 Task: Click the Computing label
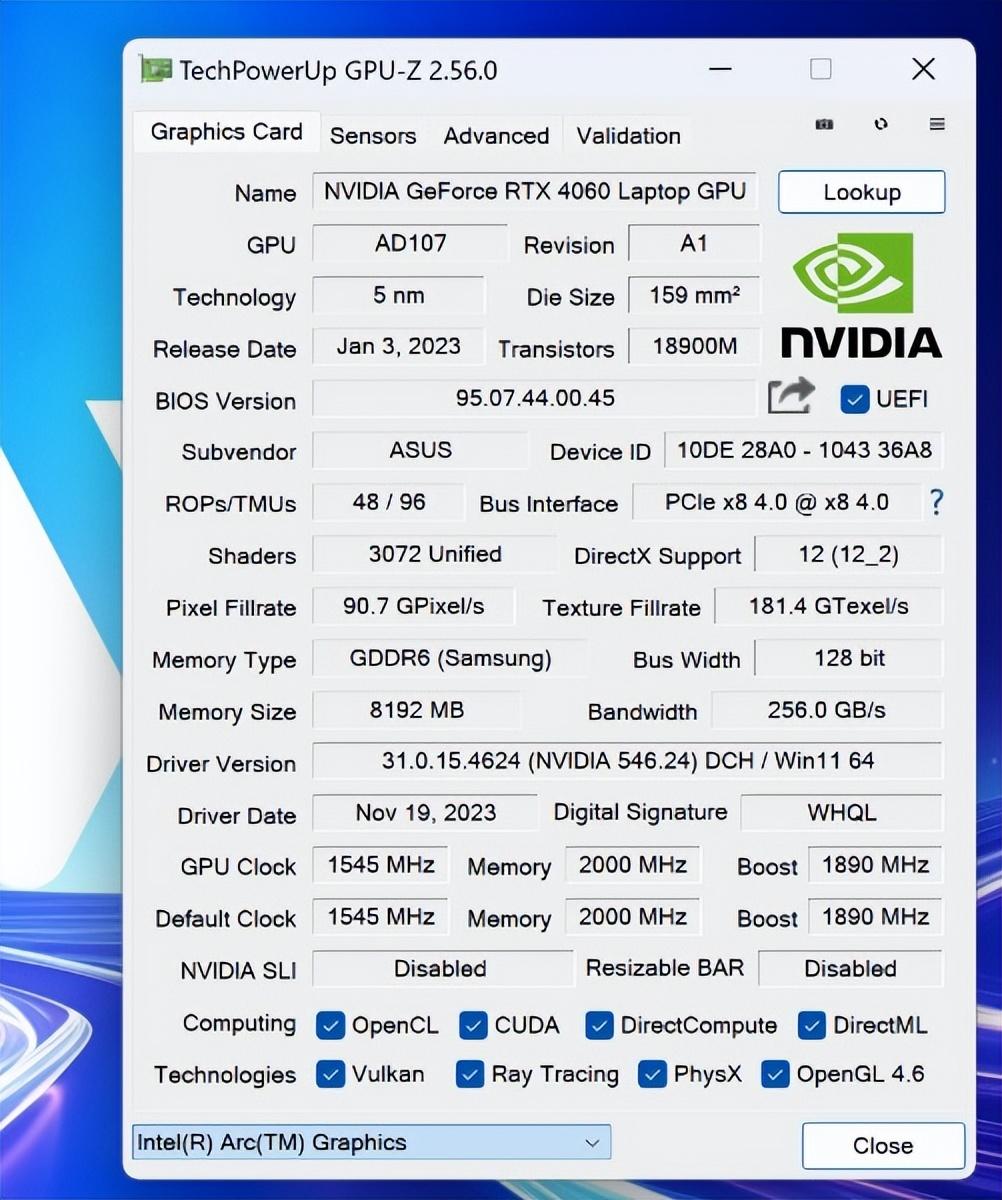239,1024
